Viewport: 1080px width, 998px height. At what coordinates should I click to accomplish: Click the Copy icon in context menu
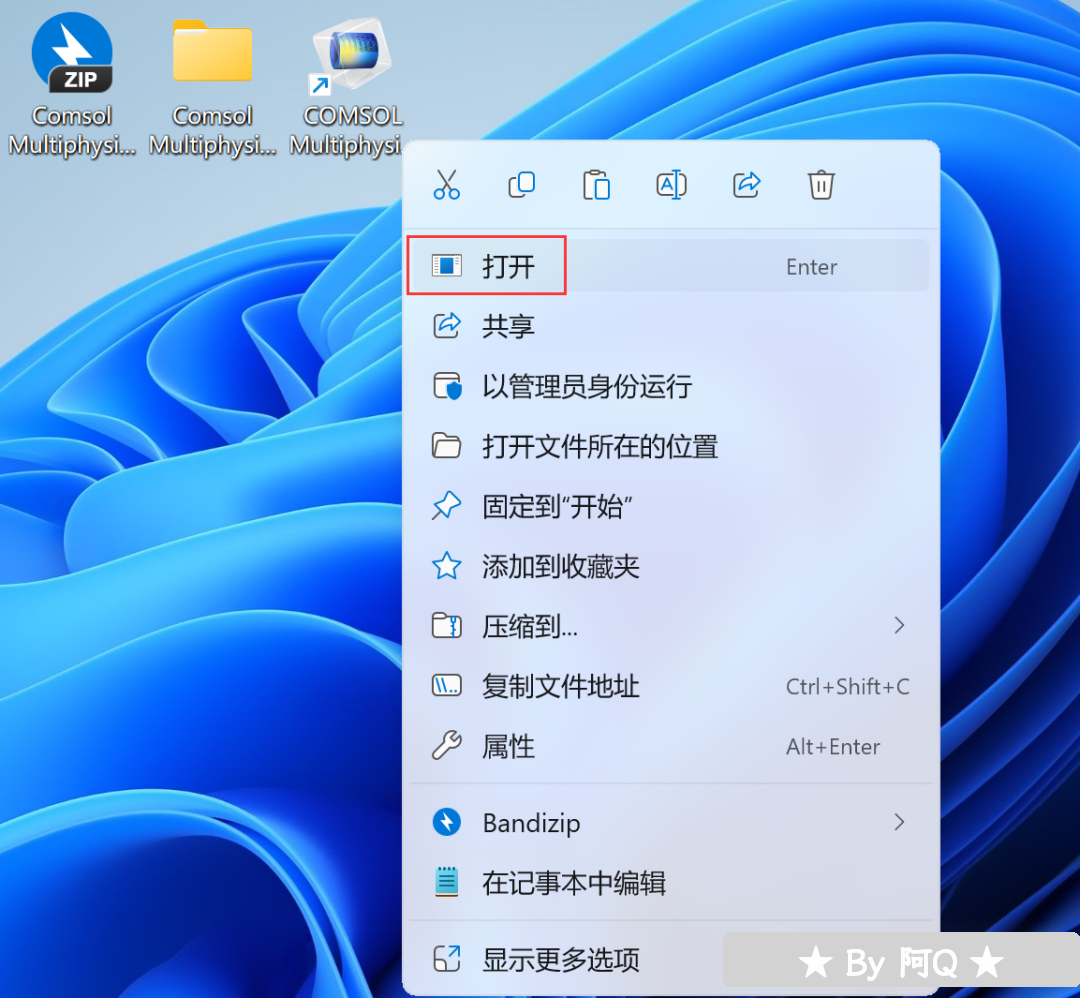click(x=521, y=185)
